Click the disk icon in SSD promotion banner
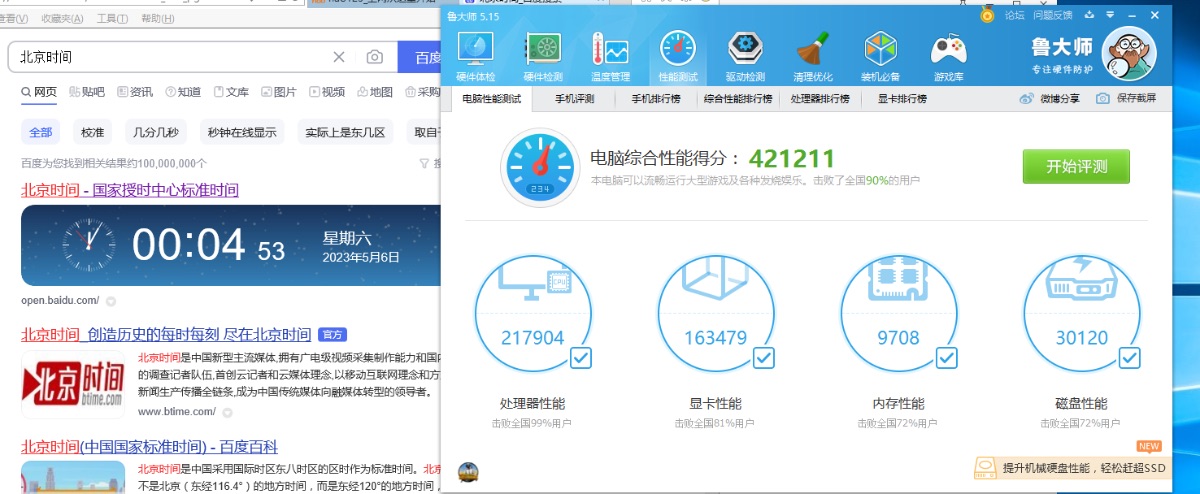 coord(986,468)
